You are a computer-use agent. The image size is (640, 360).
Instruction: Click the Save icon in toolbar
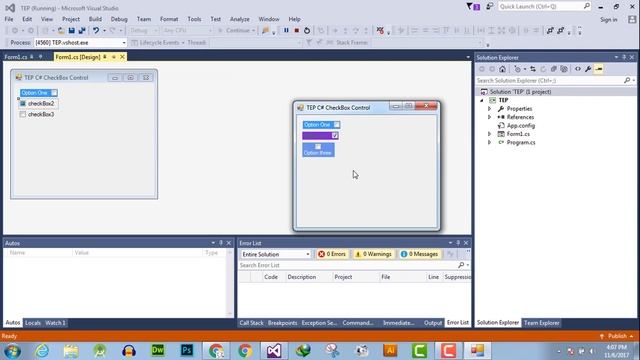(71, 31)
